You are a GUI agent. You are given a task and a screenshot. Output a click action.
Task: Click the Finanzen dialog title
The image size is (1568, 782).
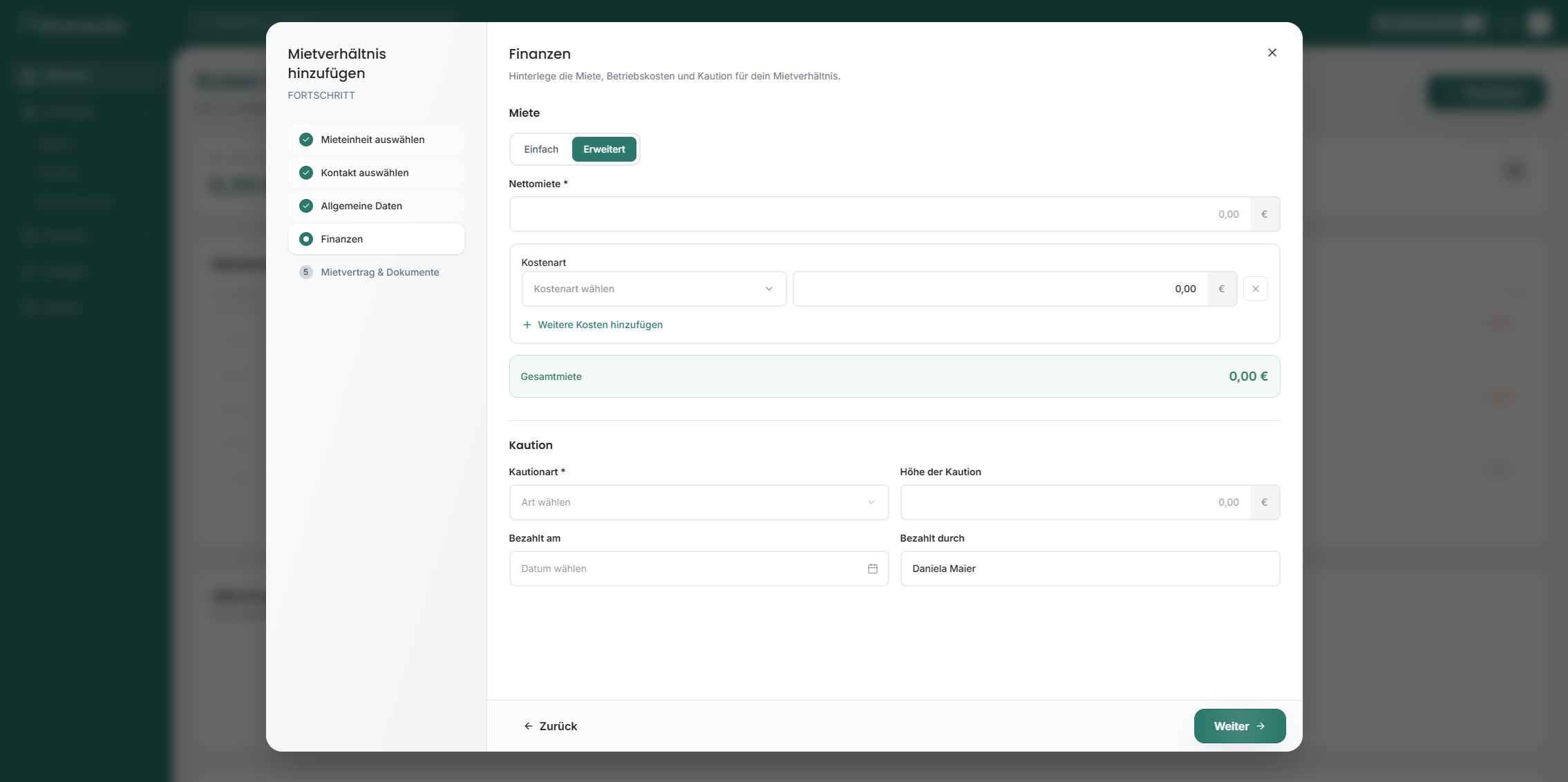pyautogui.click(x=540, y=54)
